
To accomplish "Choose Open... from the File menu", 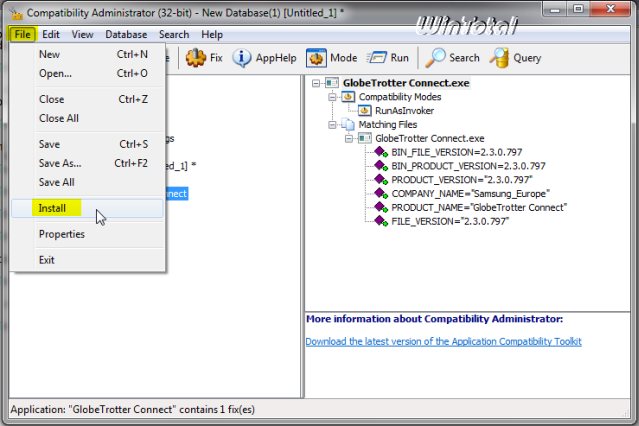I will [87, 73].
